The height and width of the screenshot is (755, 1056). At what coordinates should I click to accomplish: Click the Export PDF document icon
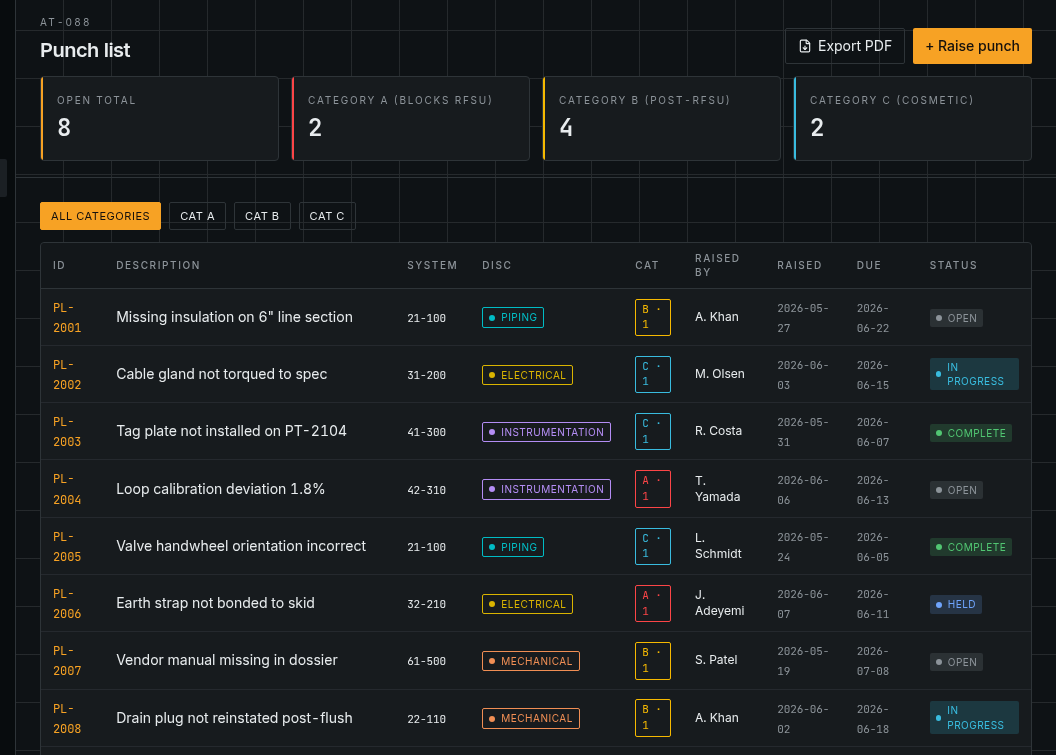point(804,46)
